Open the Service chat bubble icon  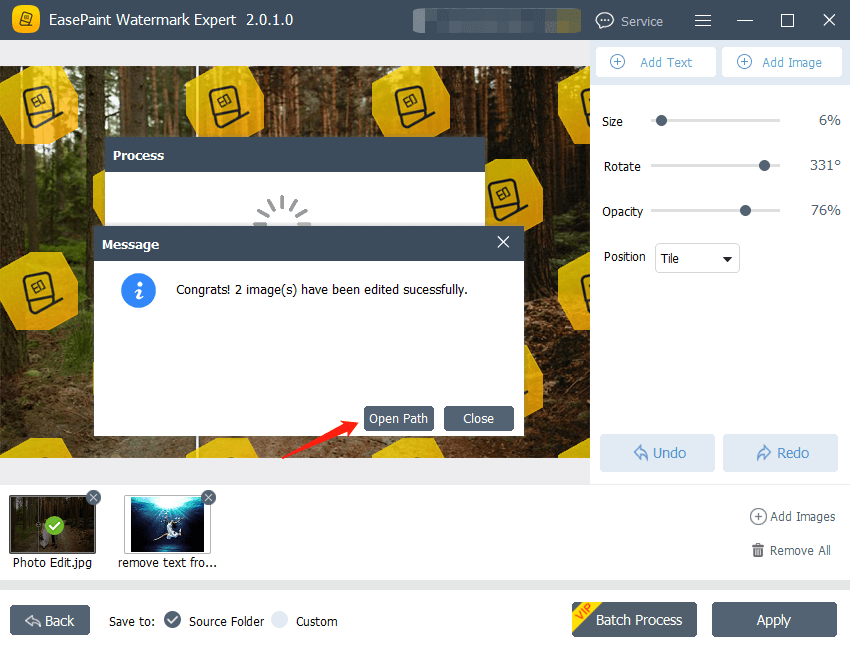[603, 20]
